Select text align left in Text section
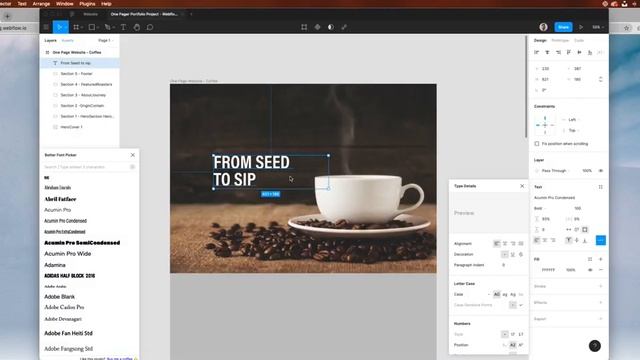 click(x=537, y=240)
